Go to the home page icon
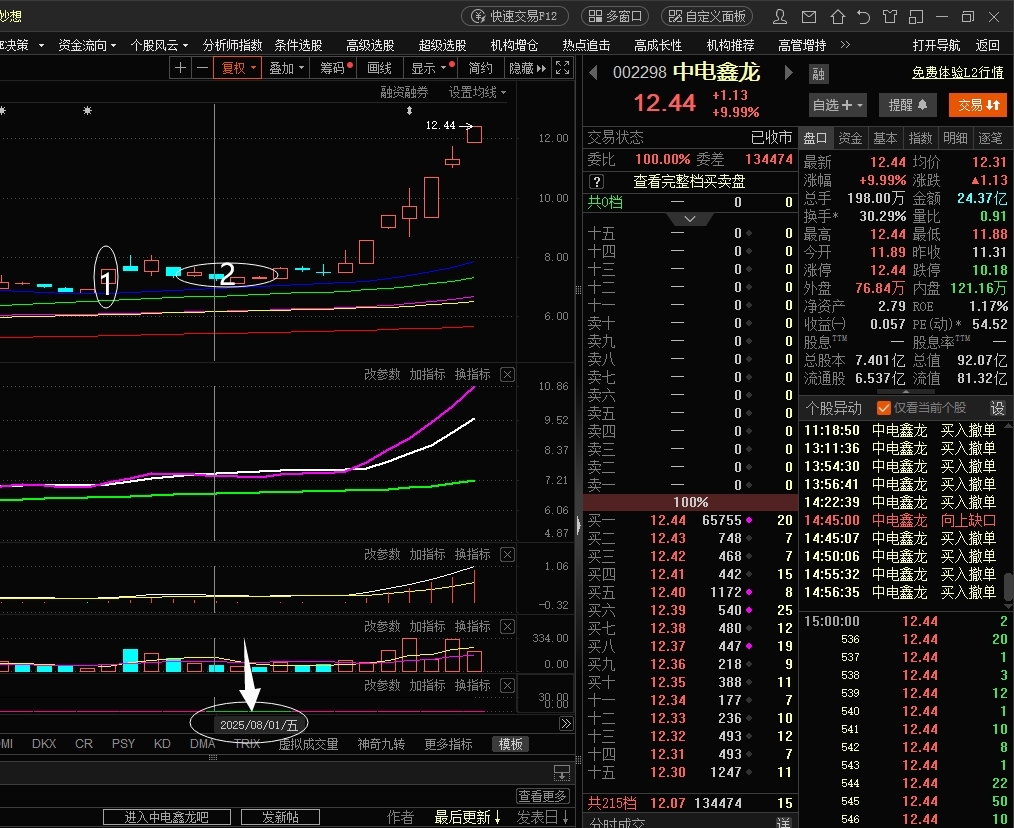 [x=837, y=16]
